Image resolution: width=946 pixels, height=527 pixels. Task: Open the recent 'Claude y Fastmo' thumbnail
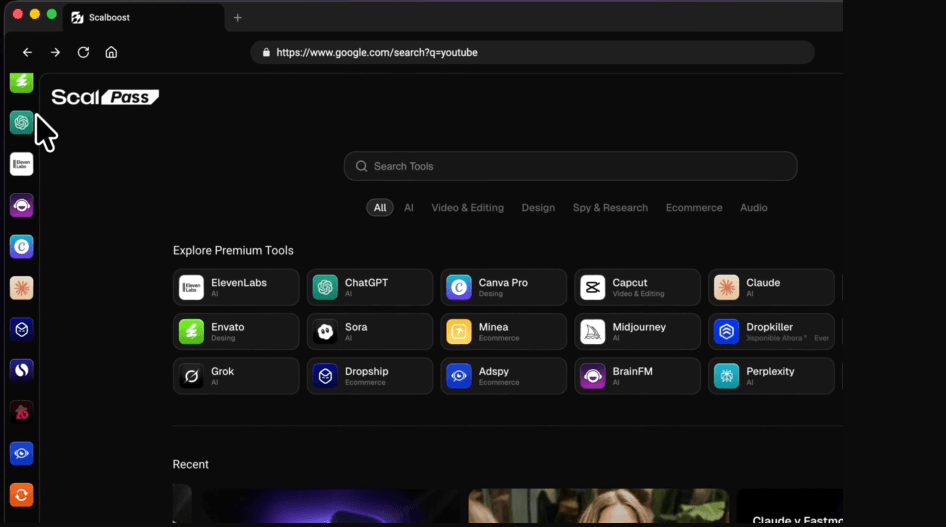pyautogui.click(x=790, y=506)
